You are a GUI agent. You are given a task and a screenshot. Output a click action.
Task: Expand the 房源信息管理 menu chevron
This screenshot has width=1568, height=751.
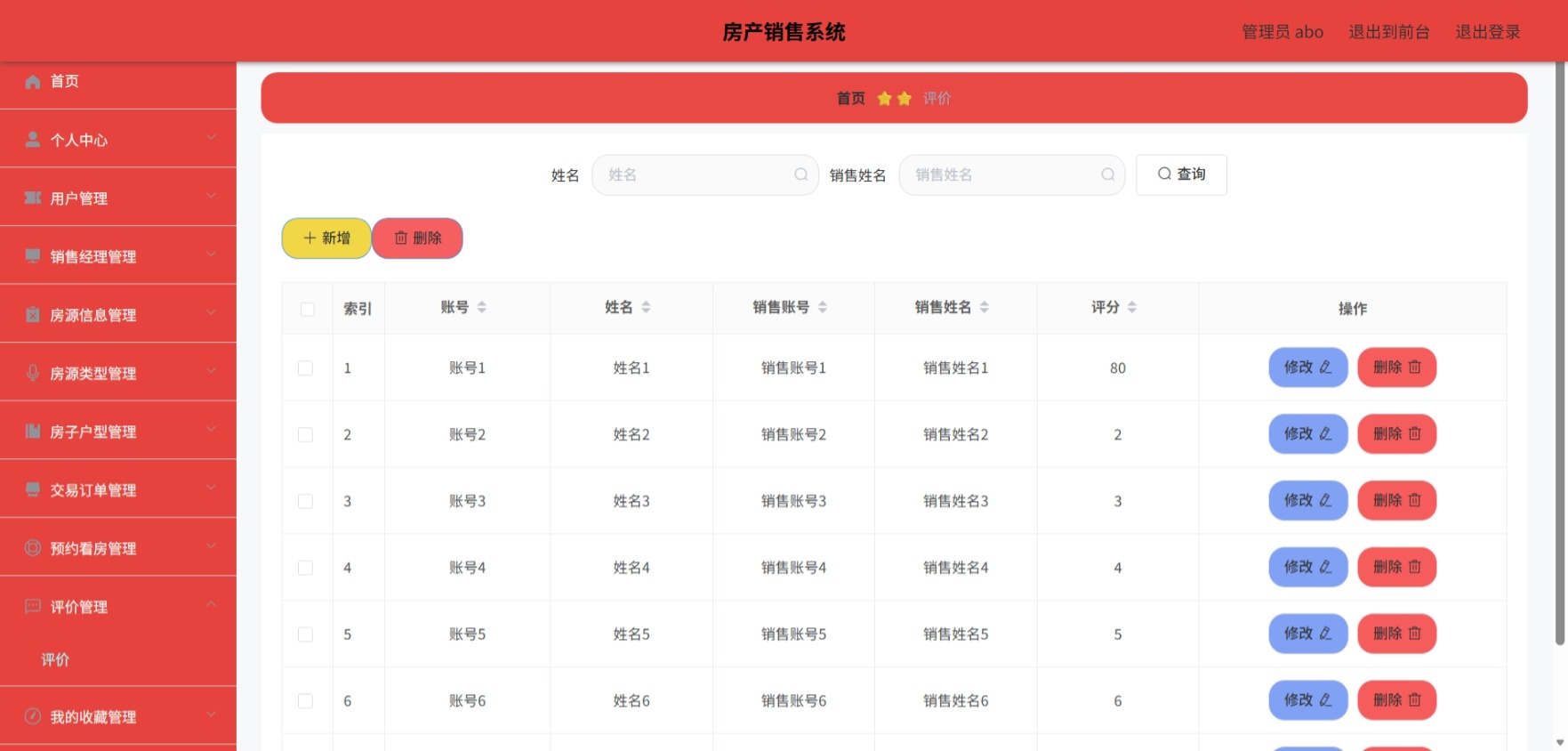tap(212, 312)
